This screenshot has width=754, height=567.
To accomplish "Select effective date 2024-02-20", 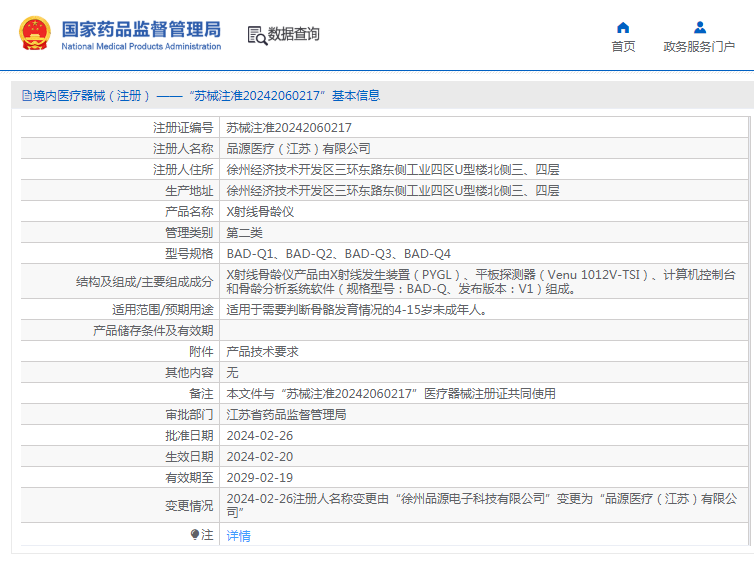I will pos(260,457).
